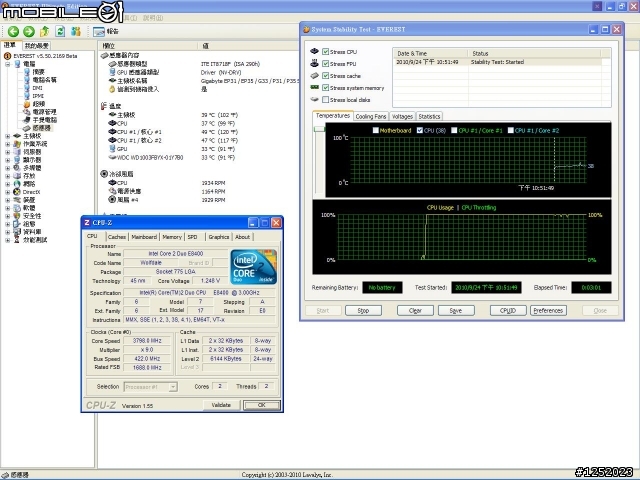
Task: Click the cooling fans section header icon
Action: [104, 174]
